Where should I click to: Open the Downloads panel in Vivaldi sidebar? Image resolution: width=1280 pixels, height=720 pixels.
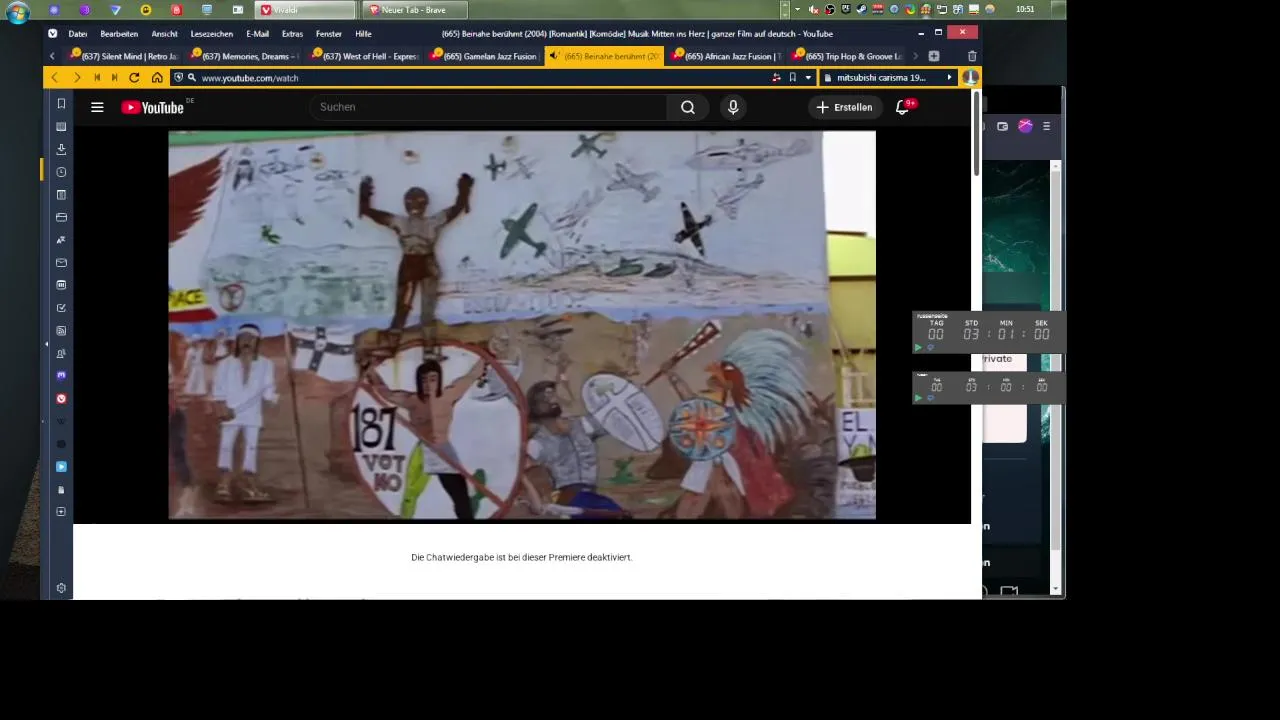(61, 149)
